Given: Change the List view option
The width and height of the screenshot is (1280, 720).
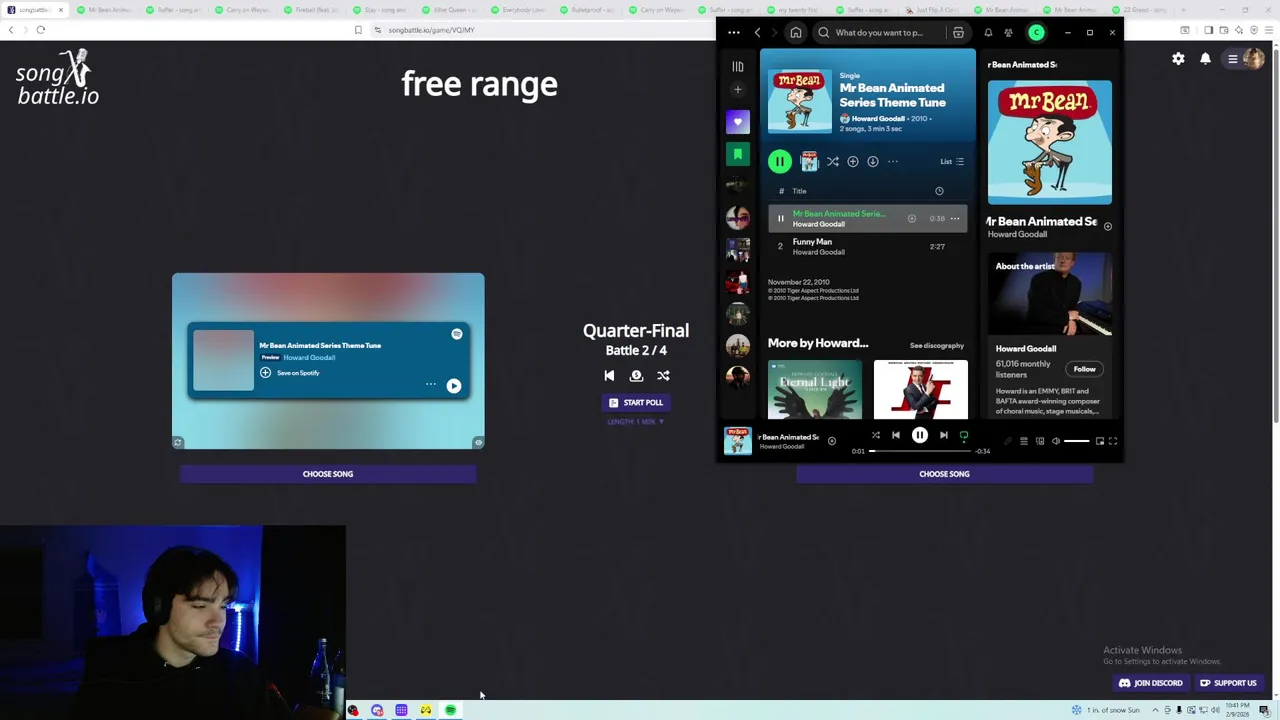Looking at the screenshot, I should (x=952, y=161).
